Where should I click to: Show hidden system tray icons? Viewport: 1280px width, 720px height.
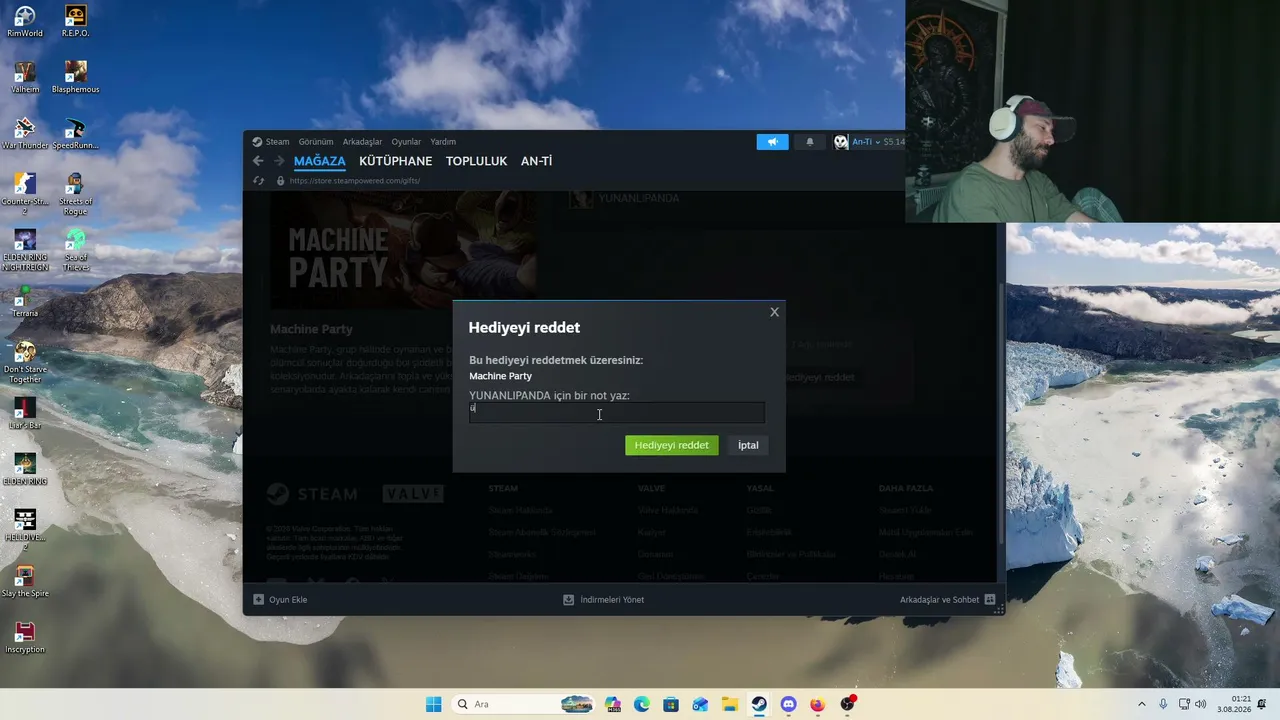pos(1141,704)
